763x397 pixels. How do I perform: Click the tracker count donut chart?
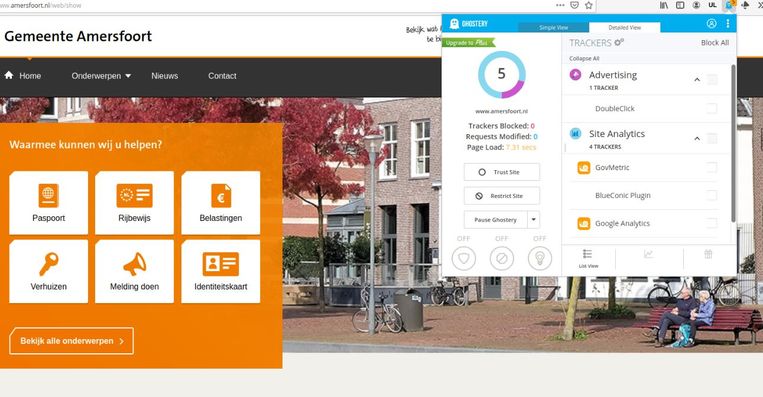click(502, 74)
